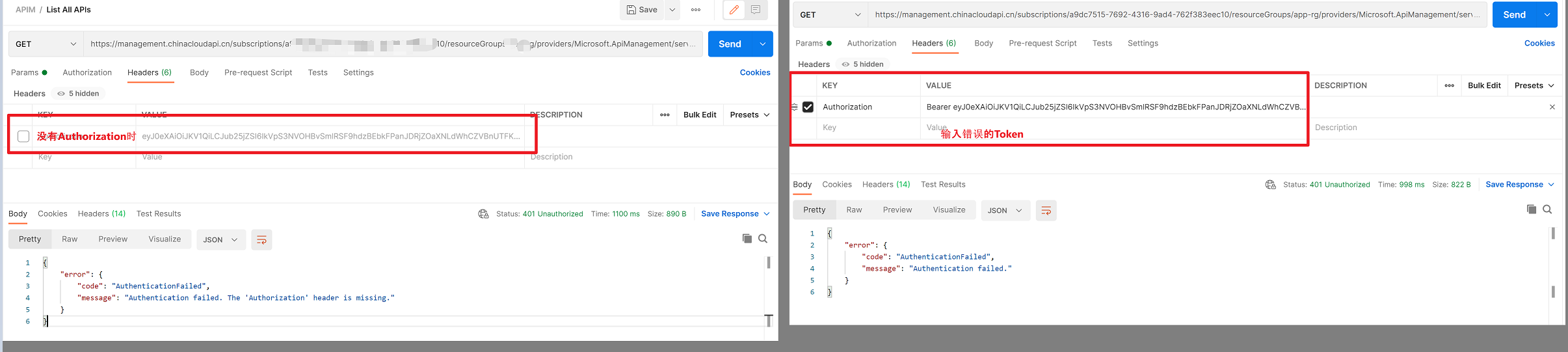The height and width of the screenshot is (352, 1568).
Task: Click the network globe icon in left response
Action: (483, 214)
